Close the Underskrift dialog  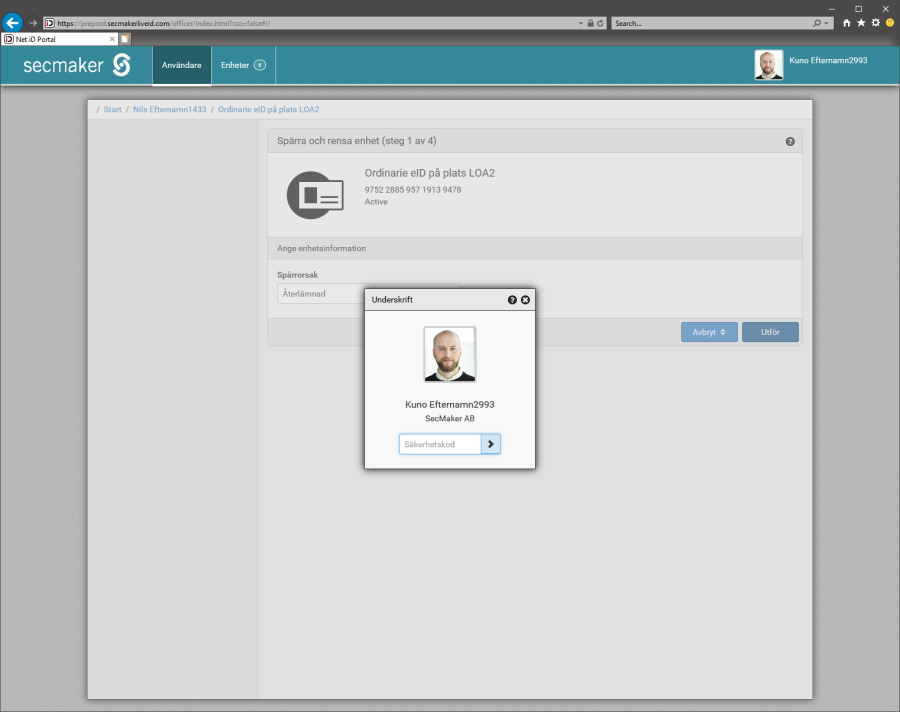point(525,300)
